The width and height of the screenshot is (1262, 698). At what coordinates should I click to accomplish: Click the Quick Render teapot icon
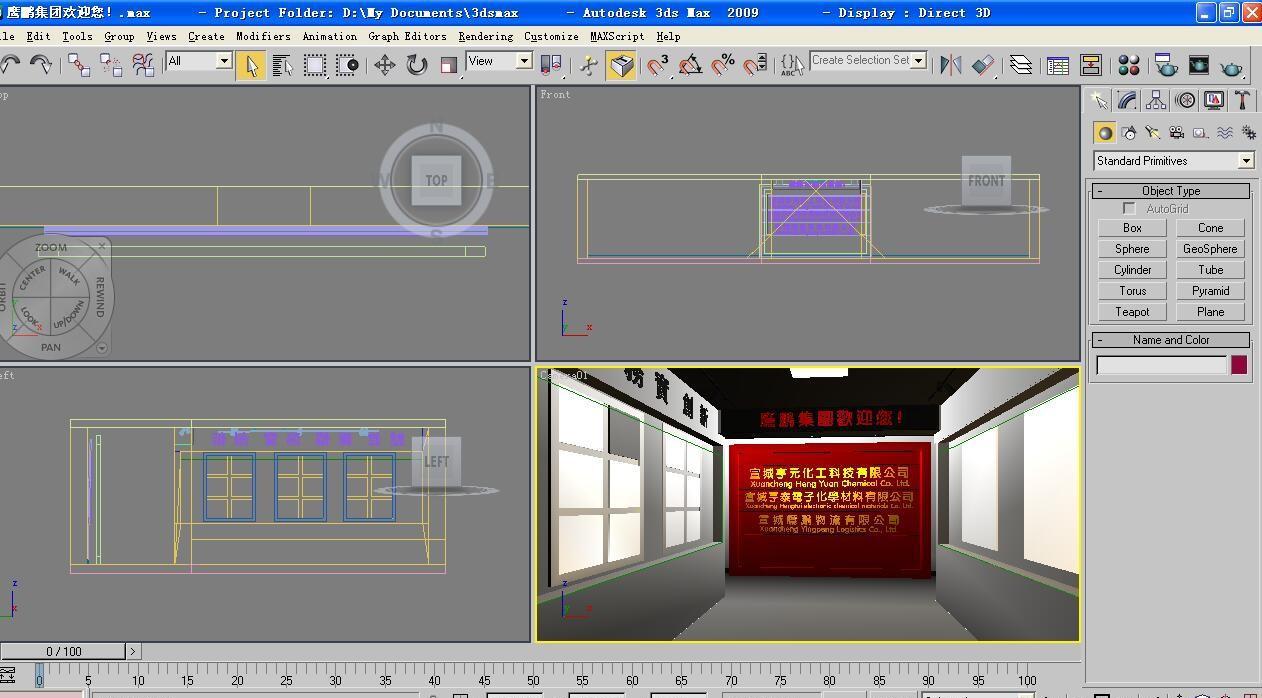[1232, 65]
